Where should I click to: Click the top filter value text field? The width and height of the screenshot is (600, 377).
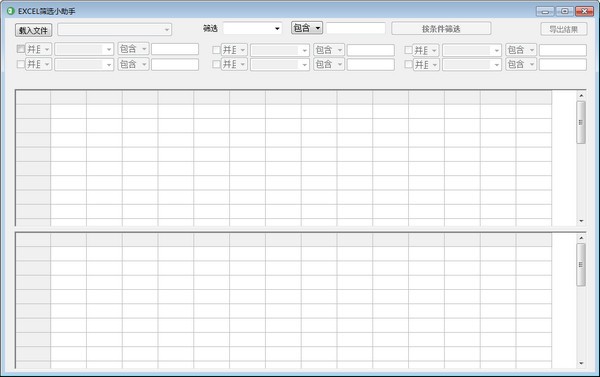356,28
